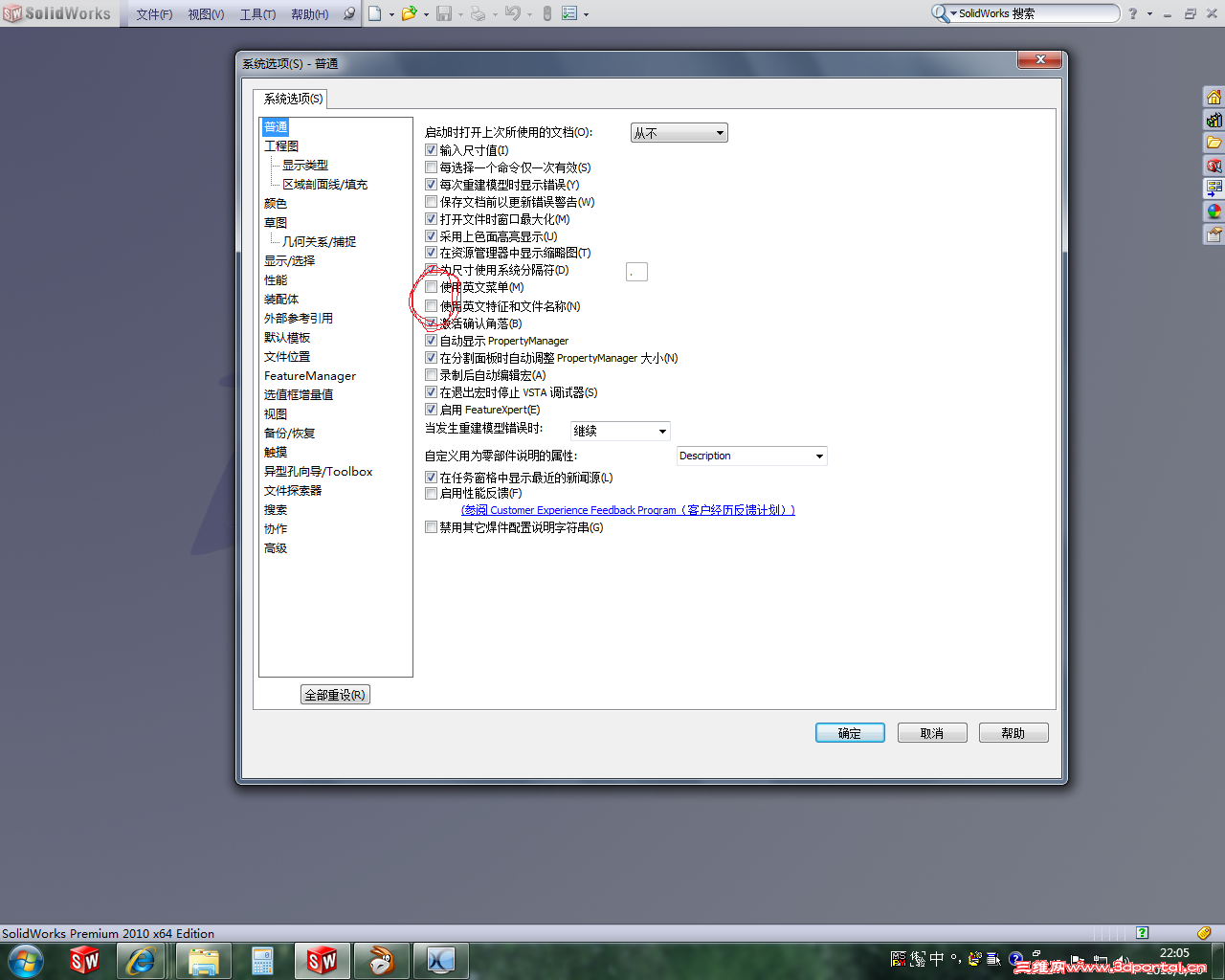Screen dimensions: 1225x980
Task: Click the SolidWorks logo in the title bar
Action: (x=57, y=13)
